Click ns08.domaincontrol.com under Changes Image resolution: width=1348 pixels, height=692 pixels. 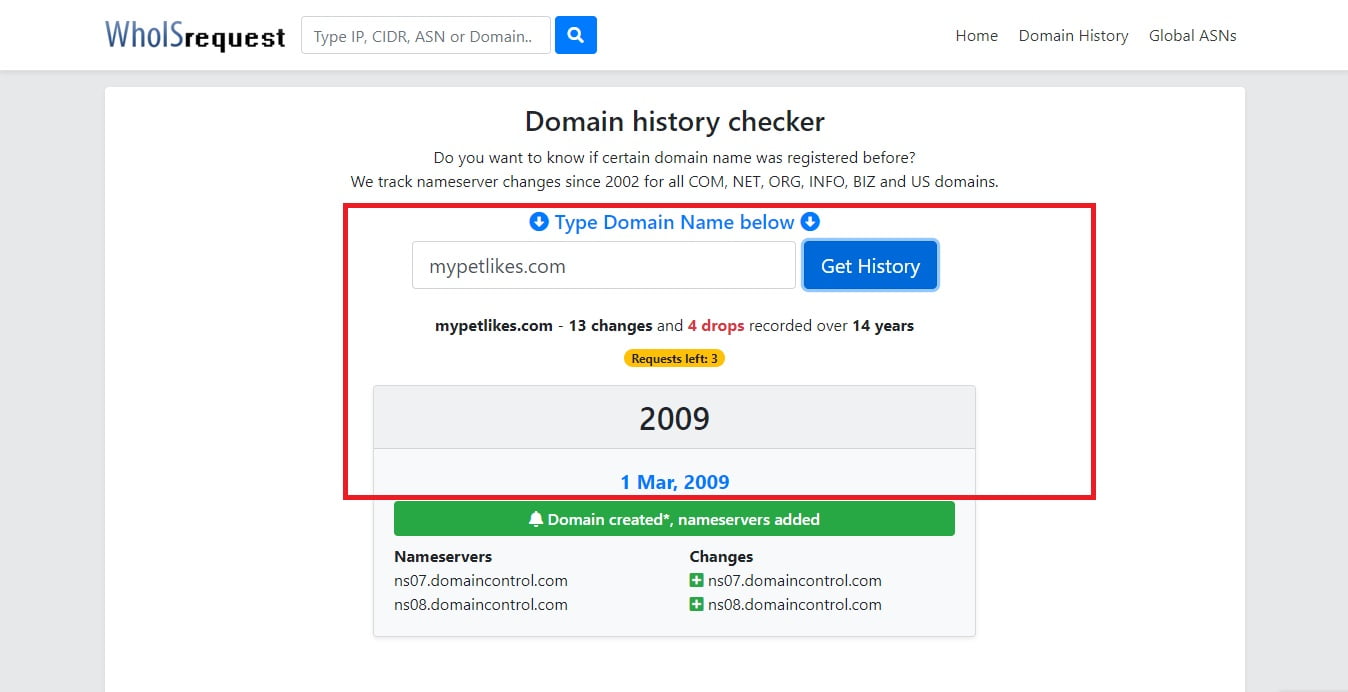795,604
